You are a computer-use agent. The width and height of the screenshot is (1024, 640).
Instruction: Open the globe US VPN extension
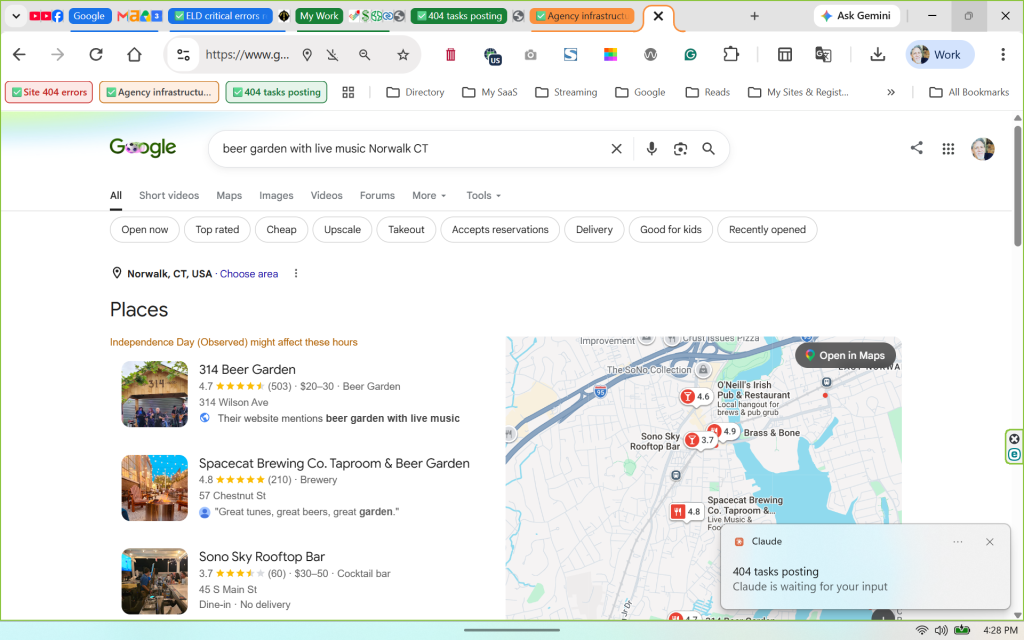(x=492, y=56)
